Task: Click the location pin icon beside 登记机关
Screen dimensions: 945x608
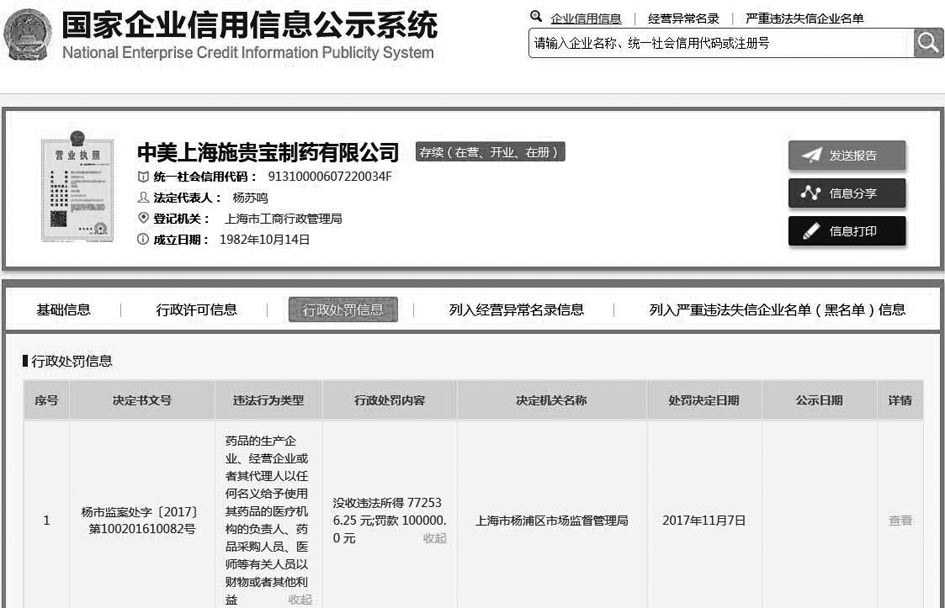Action: point(143,218)
